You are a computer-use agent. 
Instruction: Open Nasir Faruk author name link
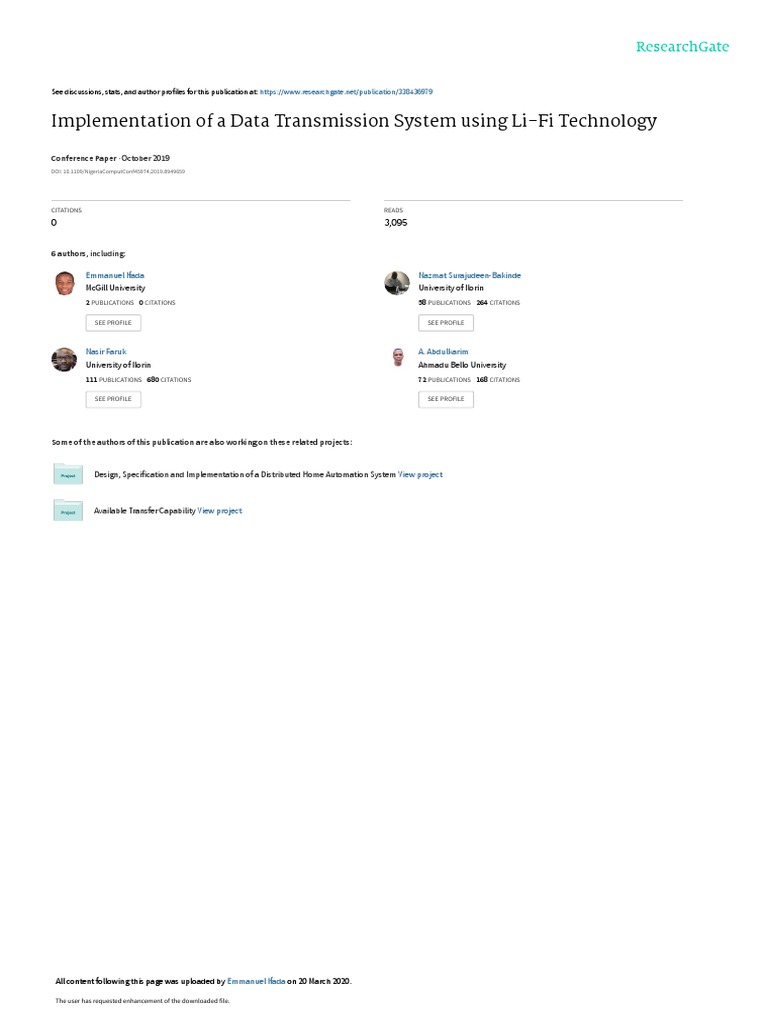tap(106, 351)
